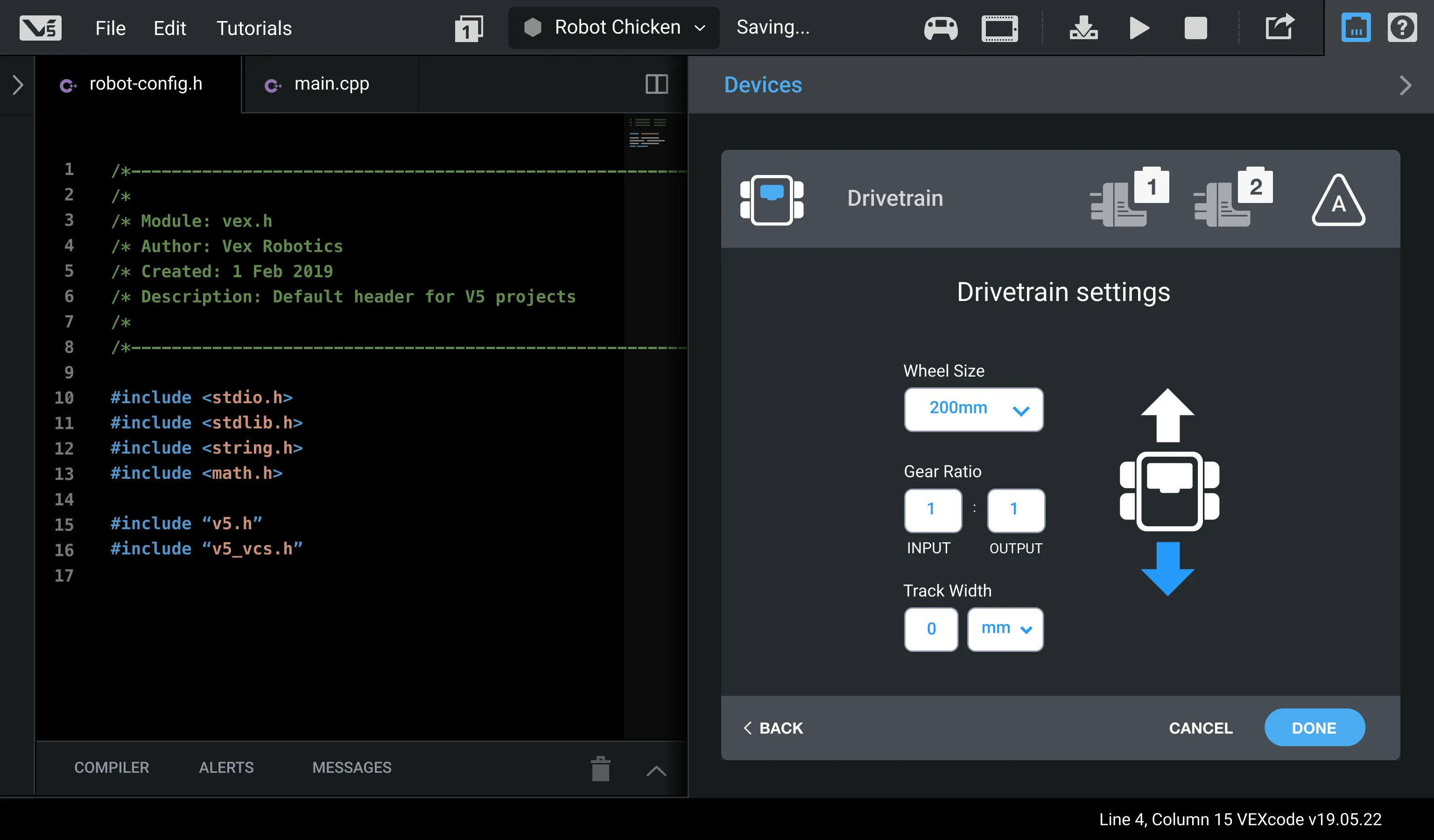
Task: Toggle split editor view icon
Action: 656,84
